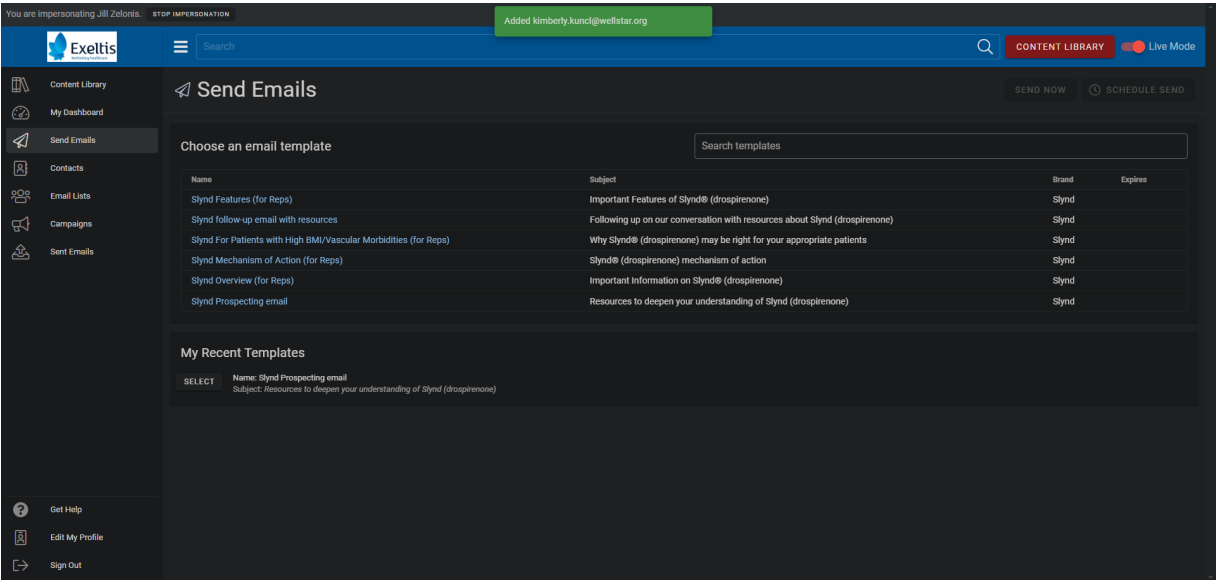Click the Content Library books icon in sidebar
1218x583 pixels.
[x=20, y=84]
